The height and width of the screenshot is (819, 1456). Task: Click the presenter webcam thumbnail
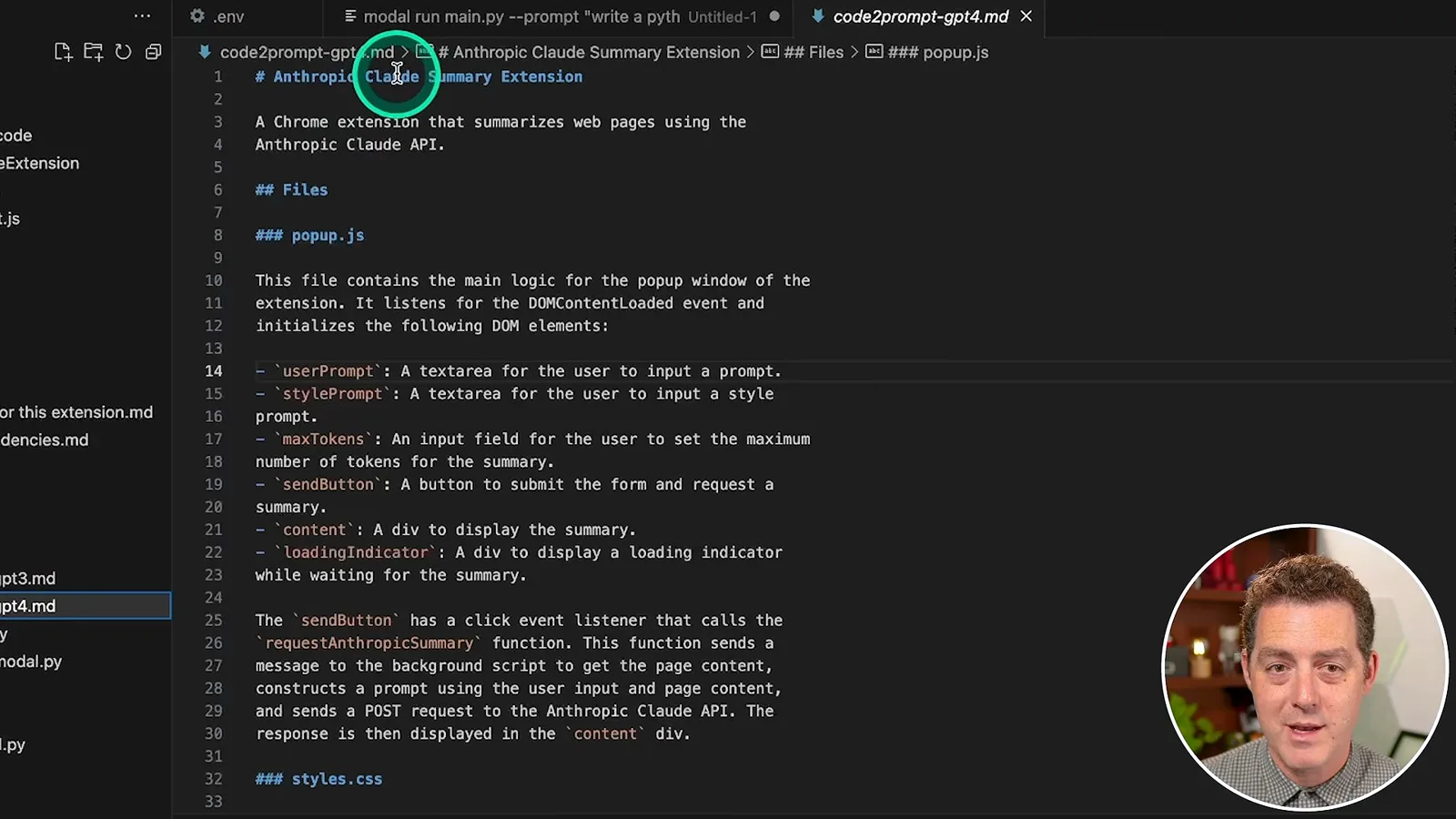[1306, 666]
